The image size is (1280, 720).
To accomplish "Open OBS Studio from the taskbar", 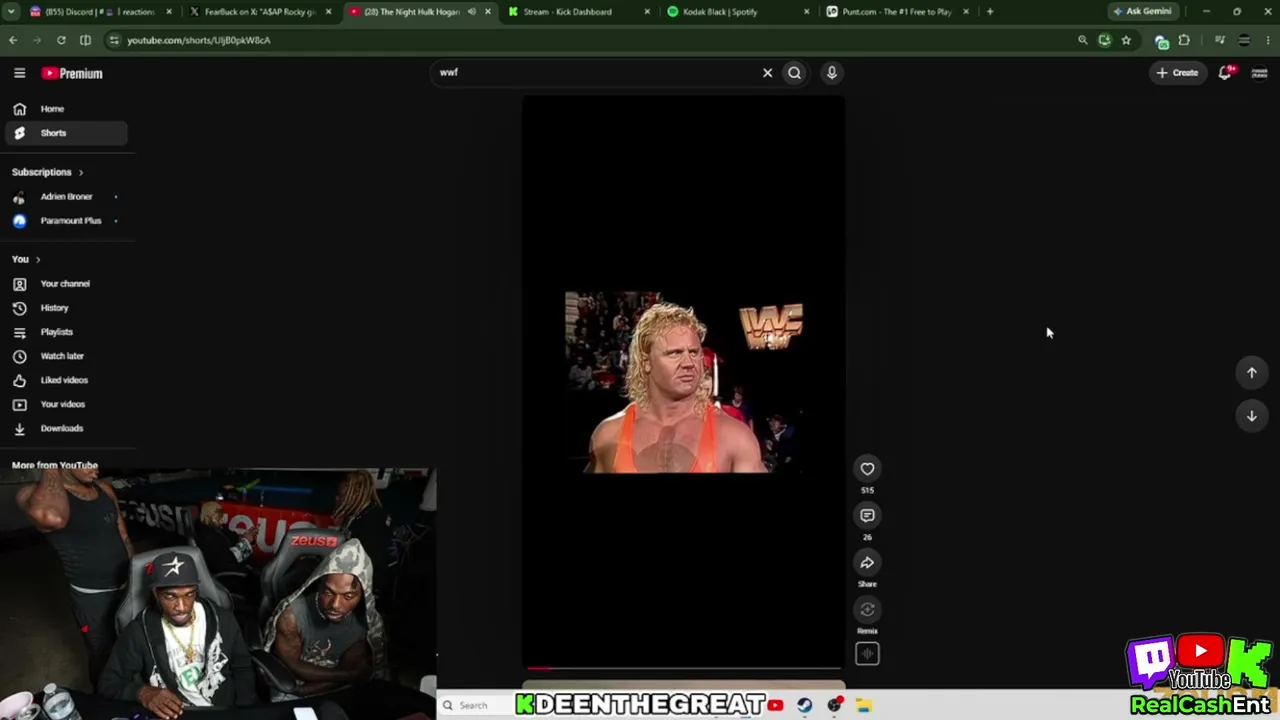I will pyautogui.click(x=835, y=705).
